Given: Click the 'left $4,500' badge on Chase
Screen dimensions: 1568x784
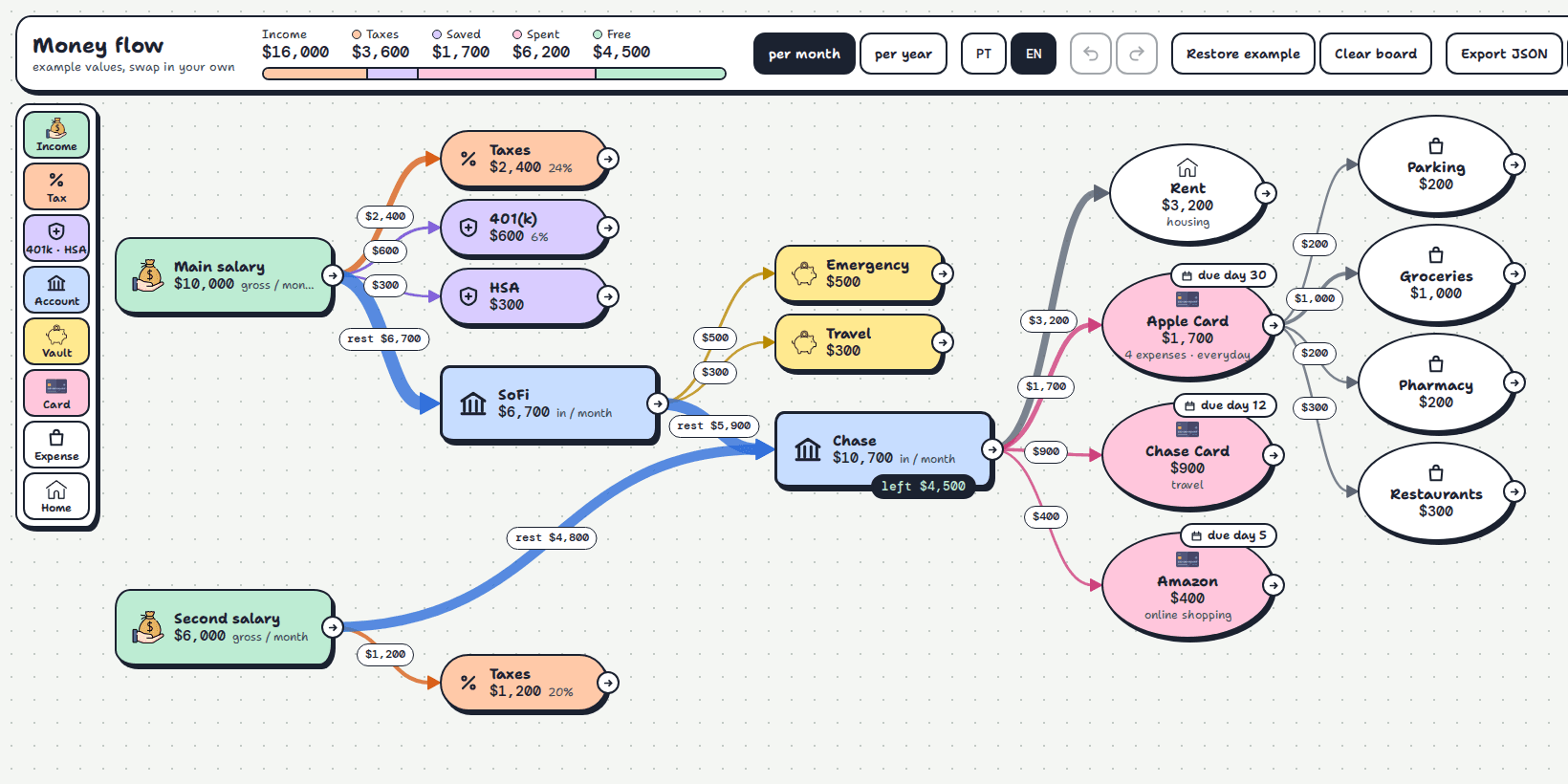Looking at the screenshot, I should click(924, 486).
